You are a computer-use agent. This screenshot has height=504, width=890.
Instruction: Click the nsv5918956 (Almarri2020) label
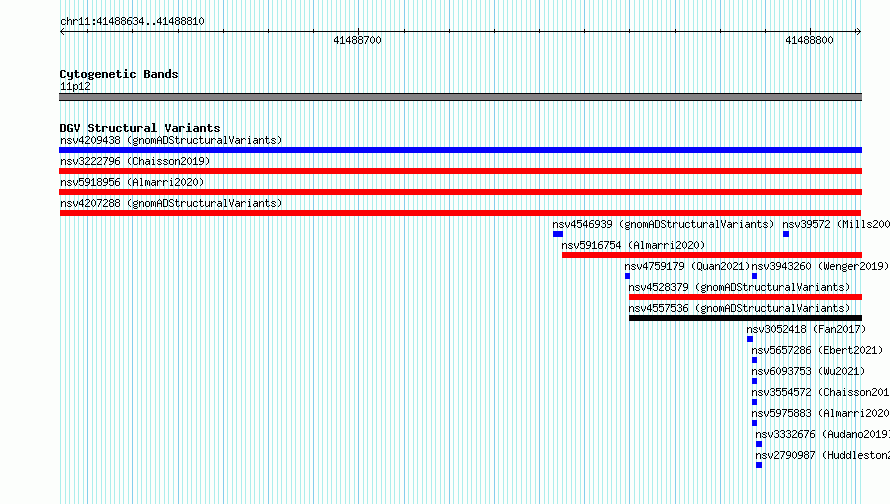tap(132, 182)
